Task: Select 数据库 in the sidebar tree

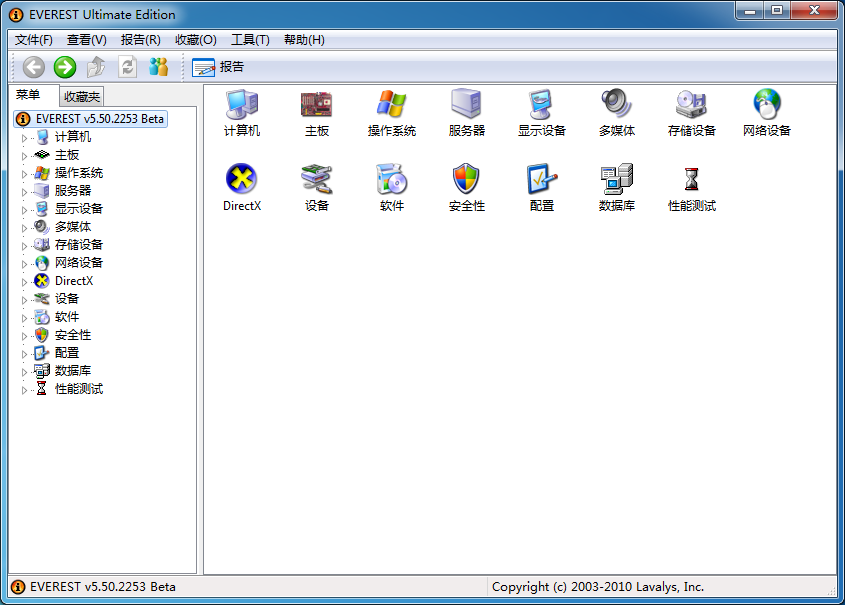Action: coord(72,371)
